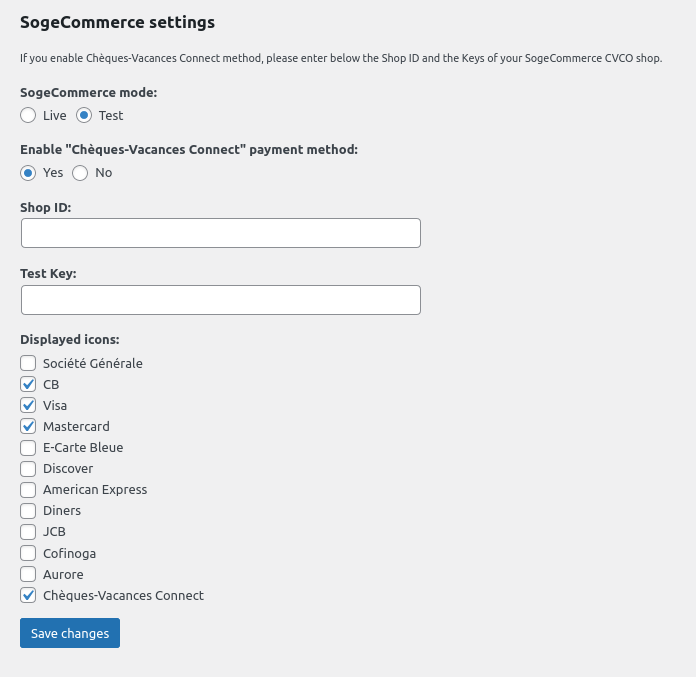Focus the Shop ID input field
696x677 pixels.
(221, 233)
